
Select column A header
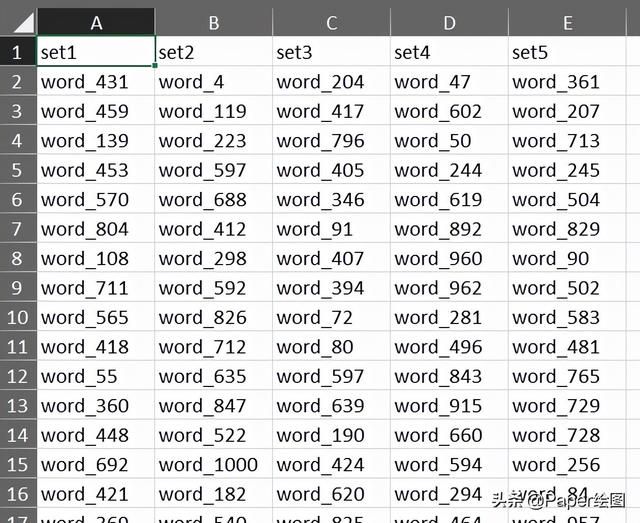click(96, 22)
